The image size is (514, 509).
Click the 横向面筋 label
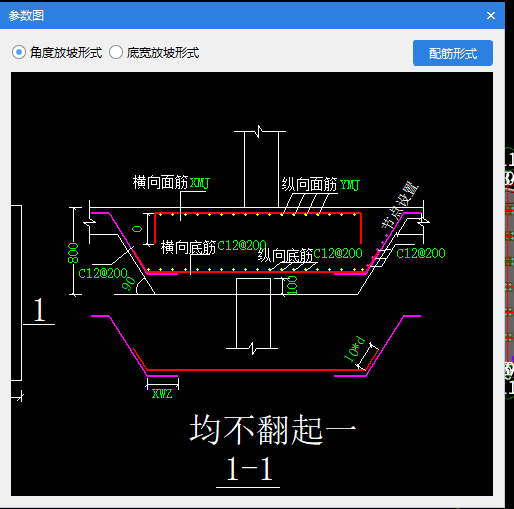[x=161, y=182]
